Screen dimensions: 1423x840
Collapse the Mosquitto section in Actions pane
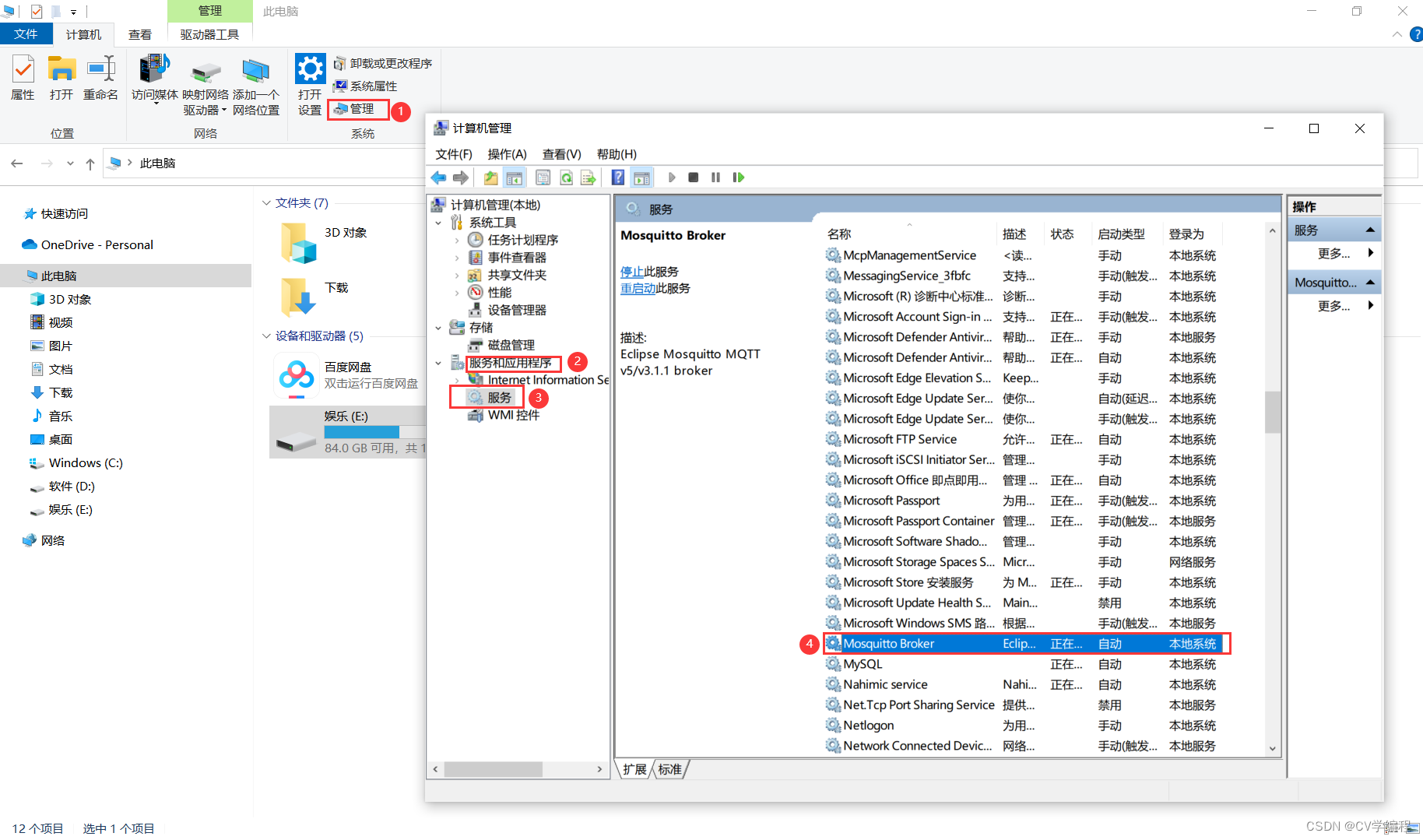pos(1370,282)
